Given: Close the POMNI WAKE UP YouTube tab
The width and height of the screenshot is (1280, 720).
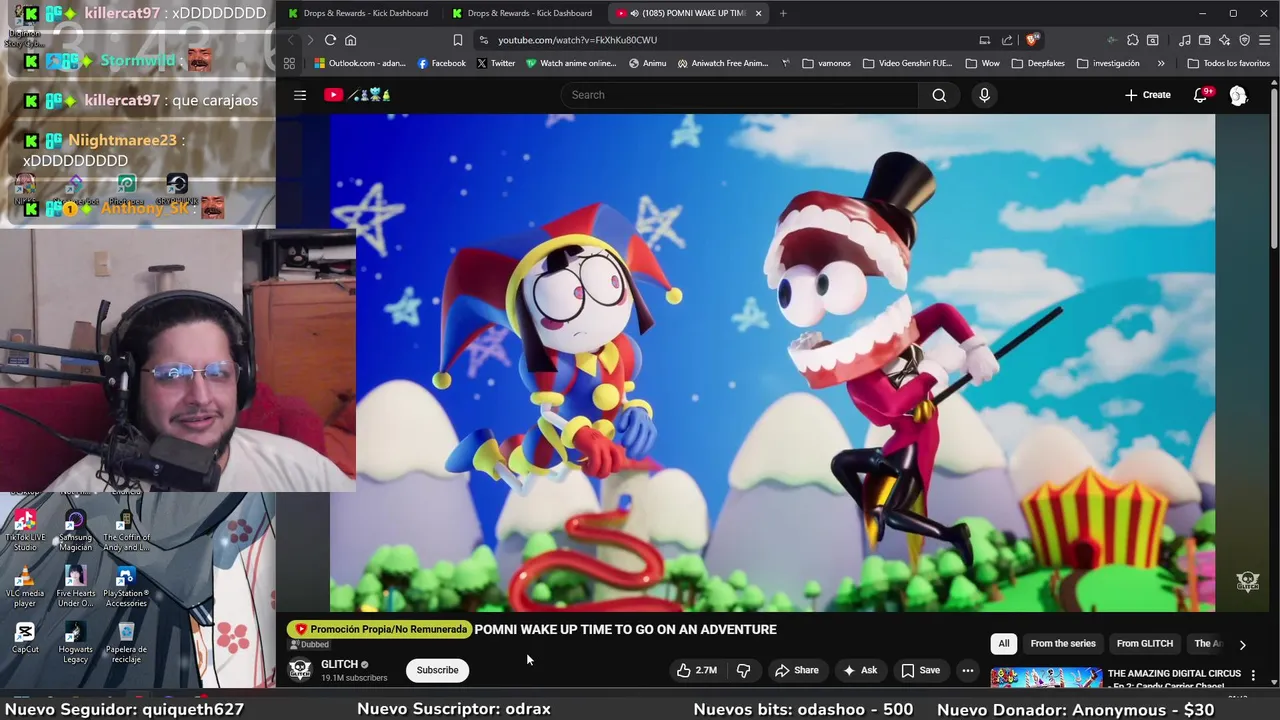Looking at the screenshot, I should pos(758,13).
